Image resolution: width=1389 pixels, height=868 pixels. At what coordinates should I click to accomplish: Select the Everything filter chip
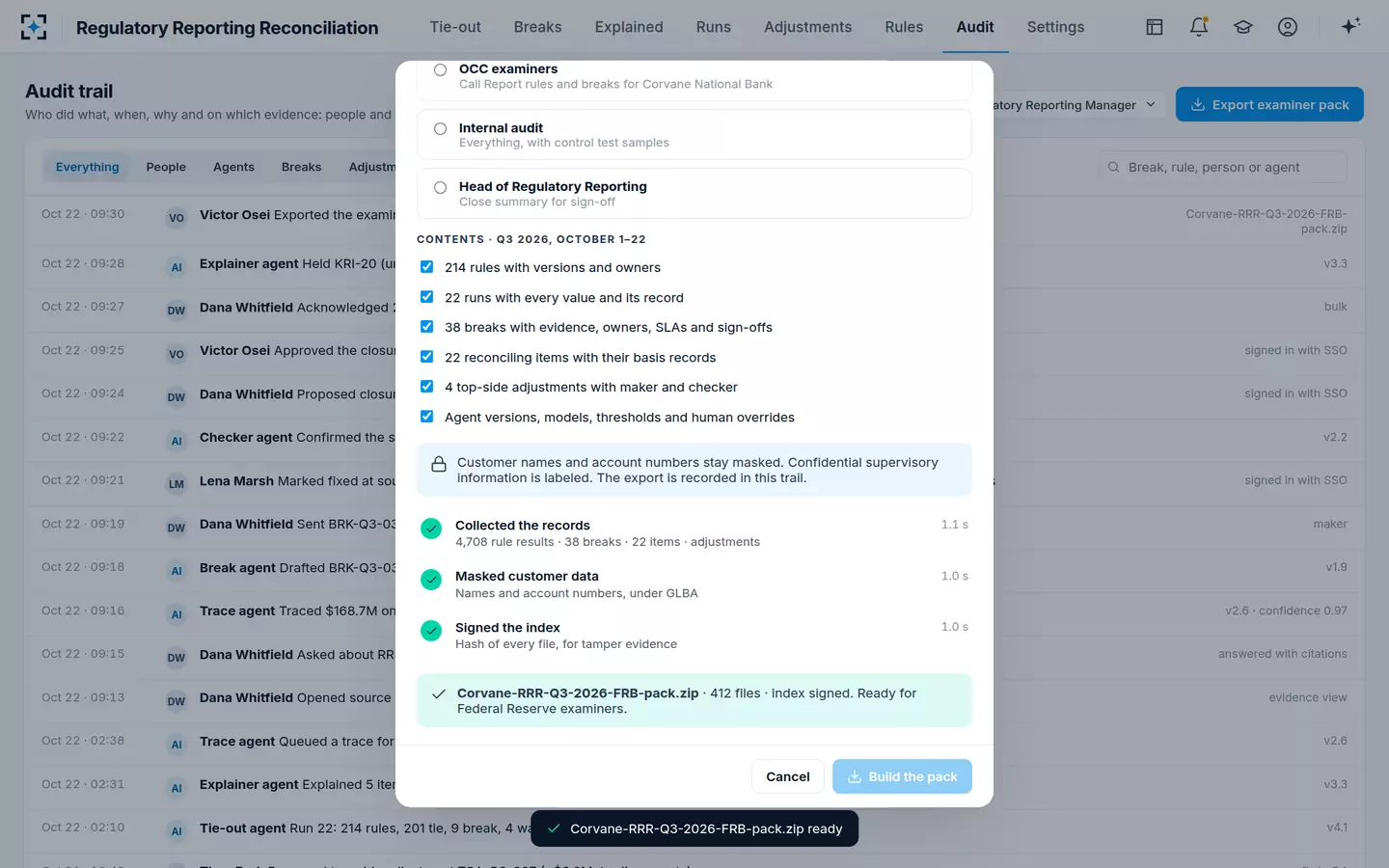click(88, 167)
